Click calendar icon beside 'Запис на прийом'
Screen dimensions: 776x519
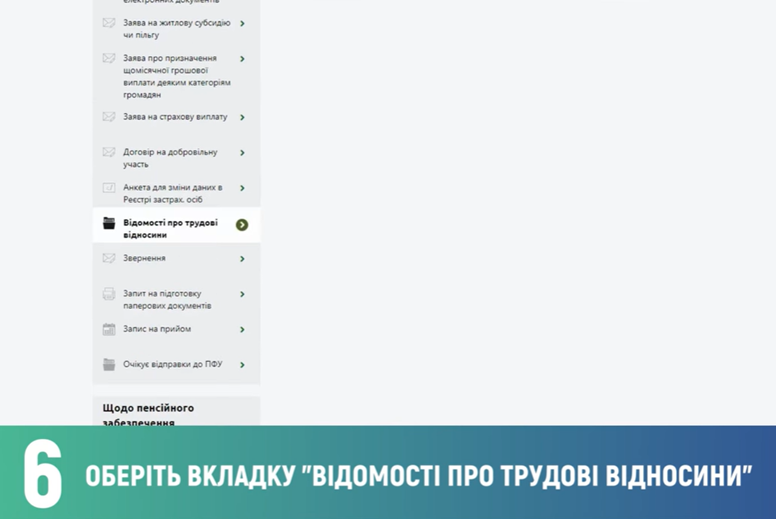point(109,329)
